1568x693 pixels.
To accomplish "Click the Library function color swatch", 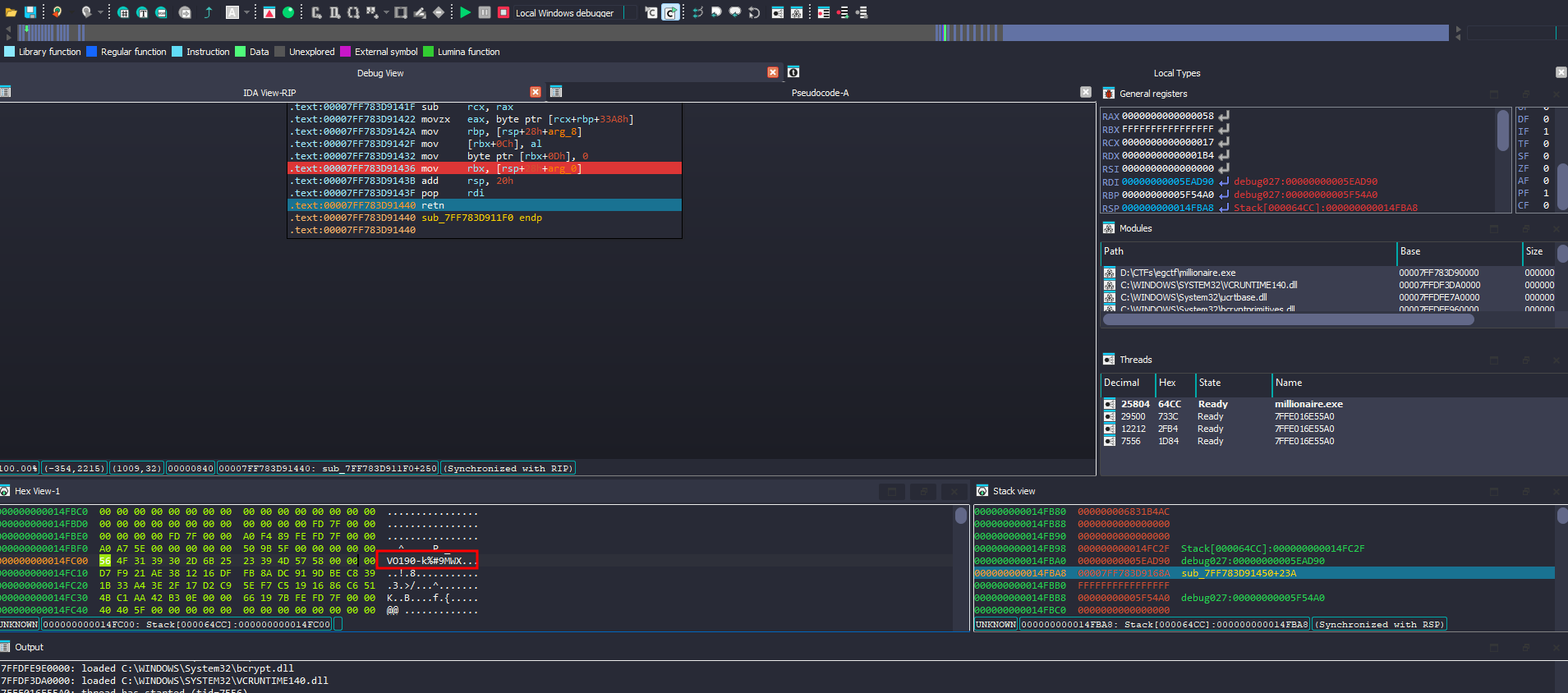I will tap(10, 52).
